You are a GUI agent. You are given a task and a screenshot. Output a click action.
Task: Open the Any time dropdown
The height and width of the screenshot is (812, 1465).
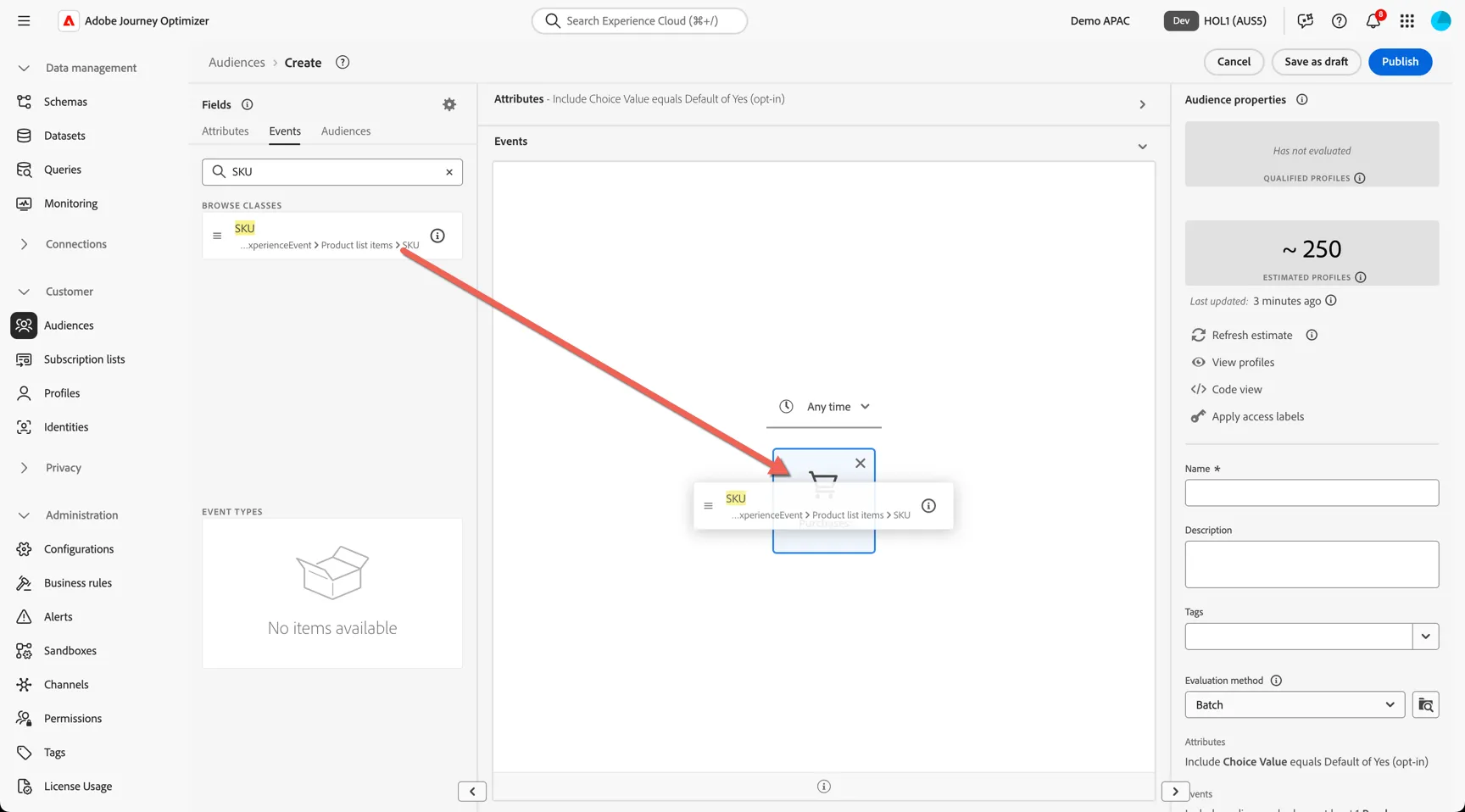click(824, 407)
